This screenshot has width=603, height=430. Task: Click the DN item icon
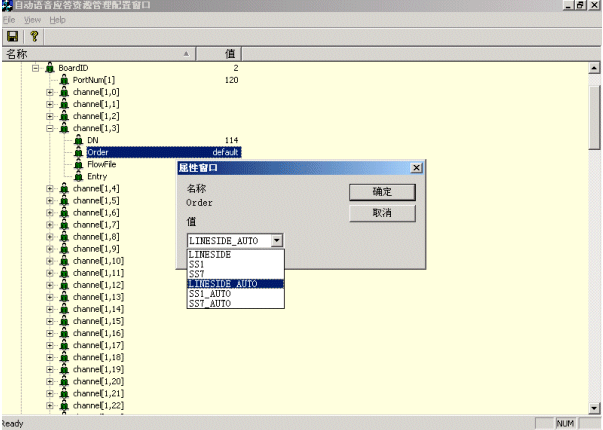click(79, 140)
